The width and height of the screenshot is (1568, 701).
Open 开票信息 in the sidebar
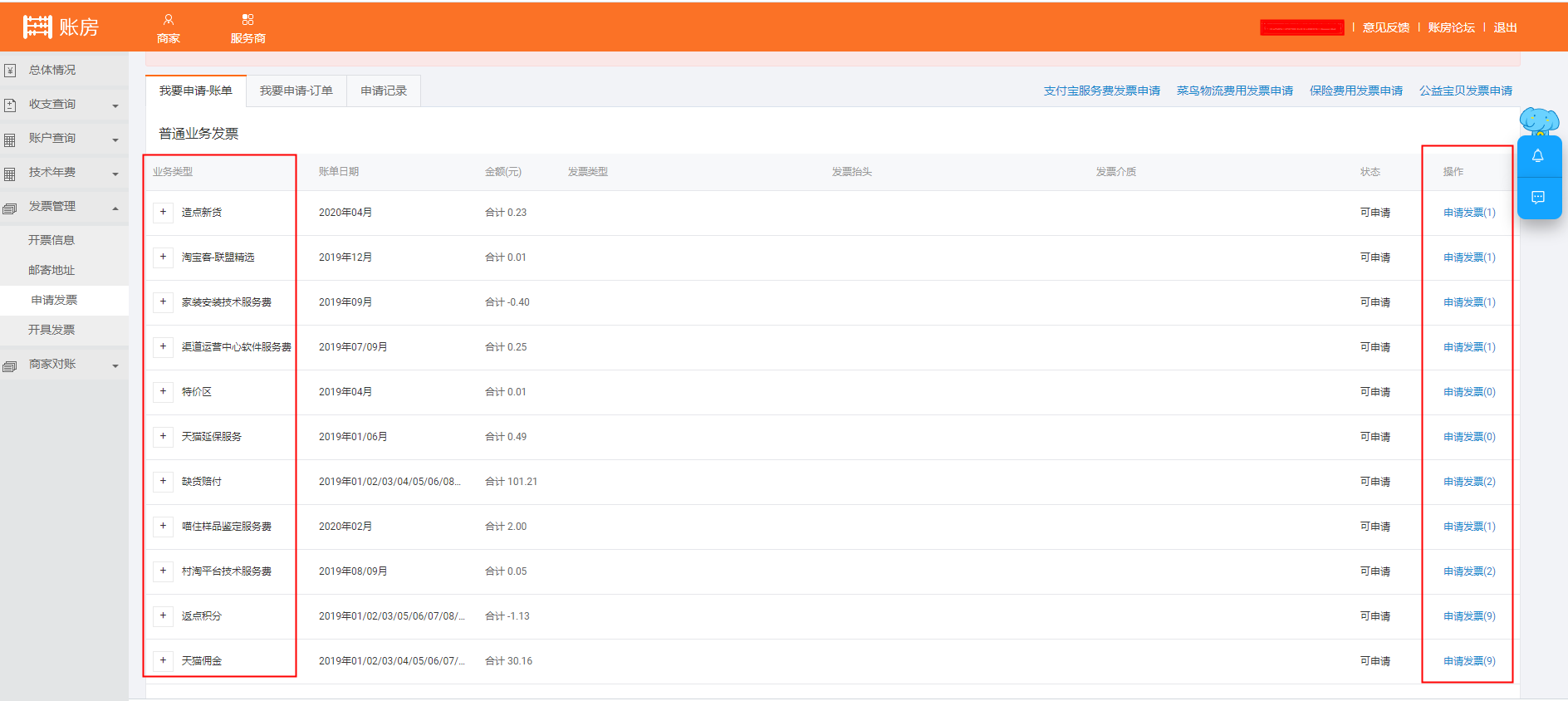(51, 240)
